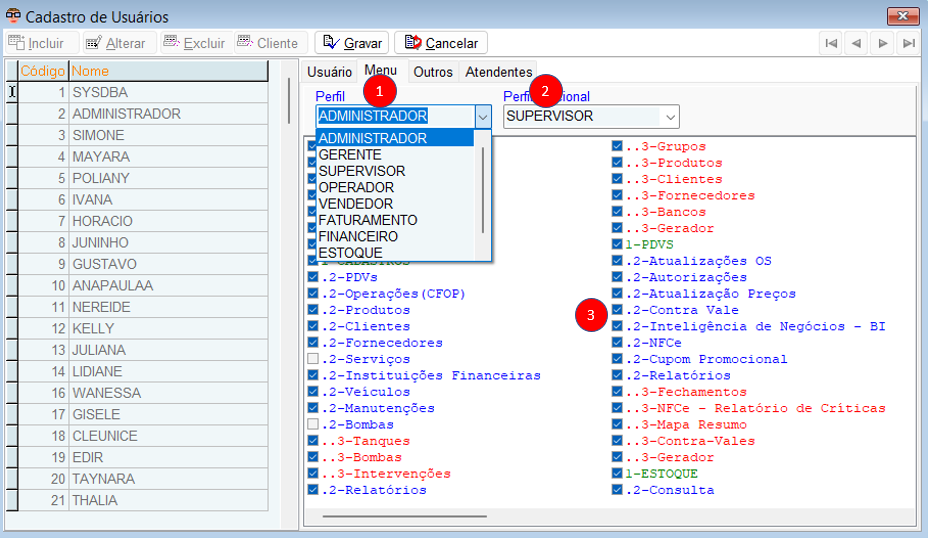Viewport: 928px width, 538px height.
Task: Uncheck .2-Operações(CFOP) permission
Action: (x=313, y=294)
